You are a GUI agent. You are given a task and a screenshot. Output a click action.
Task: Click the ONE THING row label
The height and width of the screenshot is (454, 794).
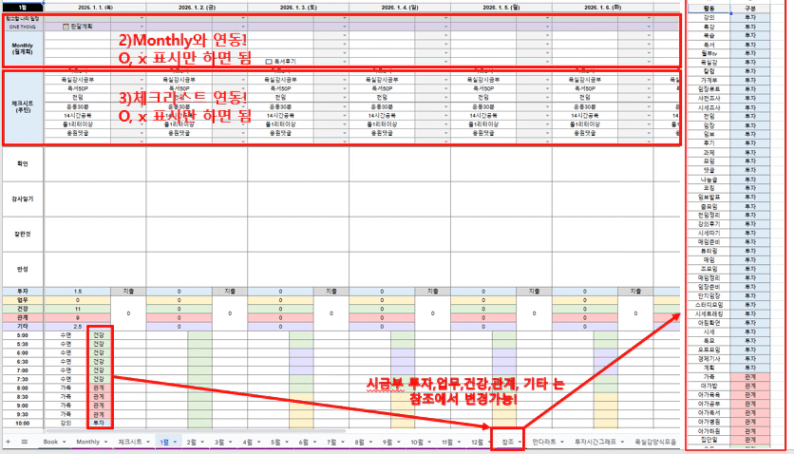[x=22, y=26]
